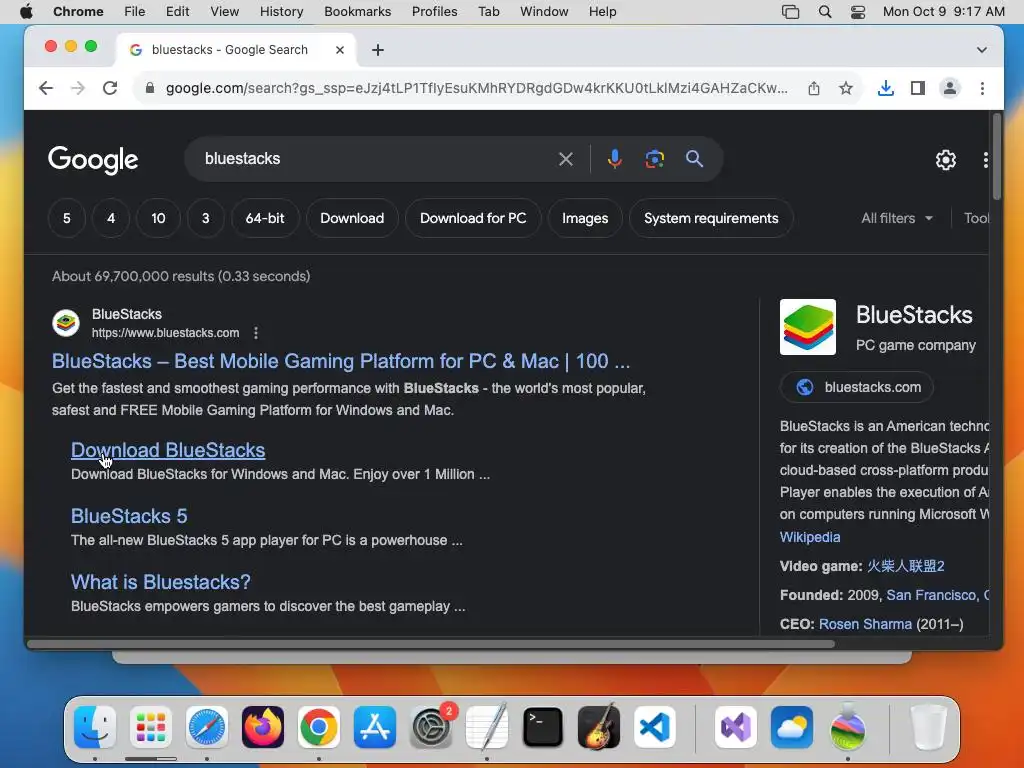Open the All filters dropdown
The image size is (1024, 768).
point(897,218)
